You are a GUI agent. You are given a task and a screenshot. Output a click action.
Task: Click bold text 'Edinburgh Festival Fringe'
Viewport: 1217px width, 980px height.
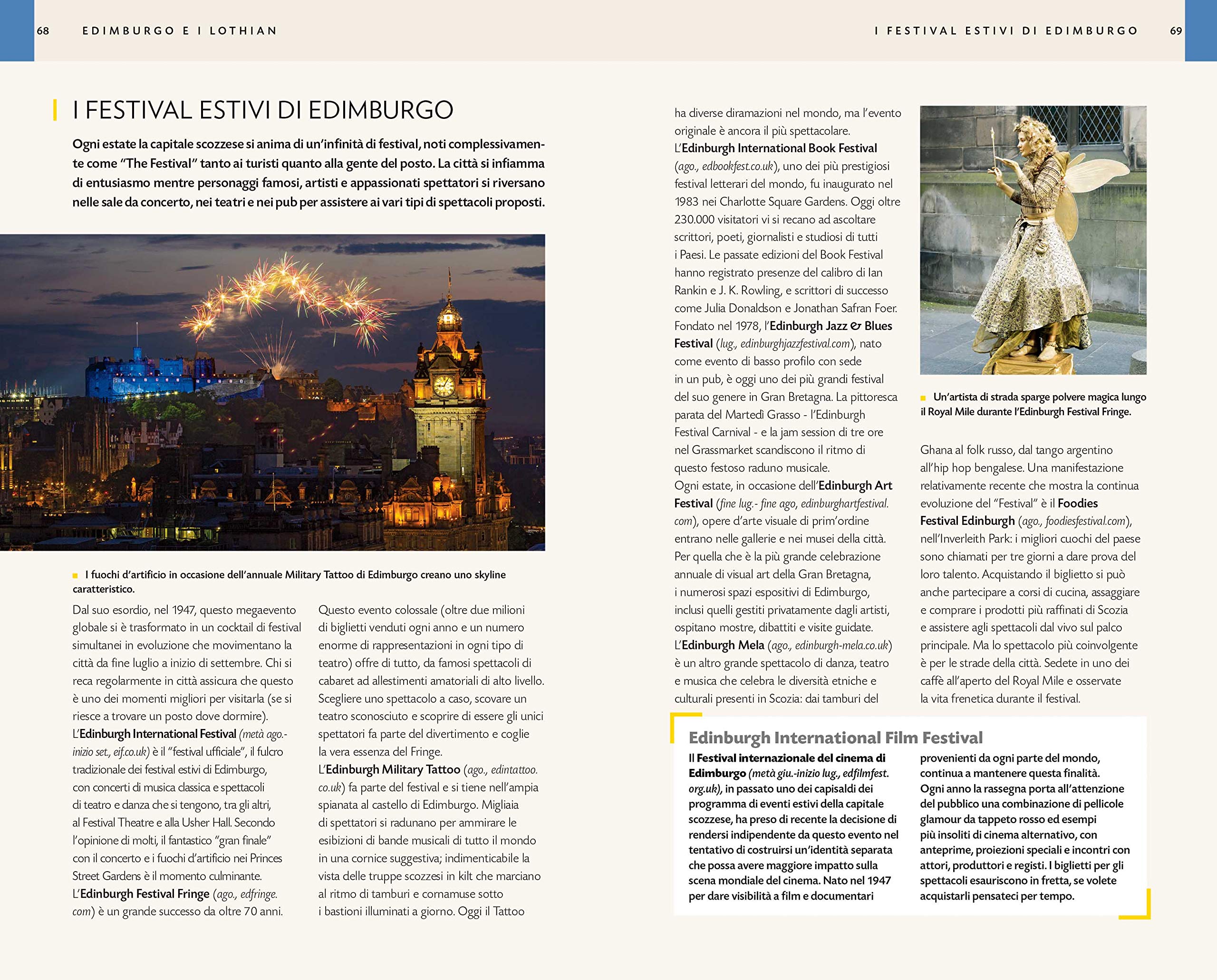point(145,893)
